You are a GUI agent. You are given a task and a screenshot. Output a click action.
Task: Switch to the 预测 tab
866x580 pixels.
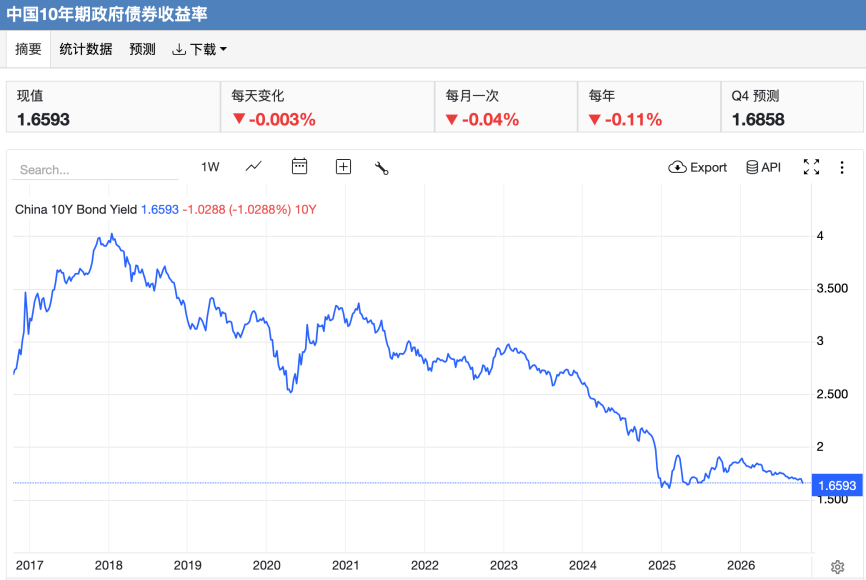(x=142, y=49)
